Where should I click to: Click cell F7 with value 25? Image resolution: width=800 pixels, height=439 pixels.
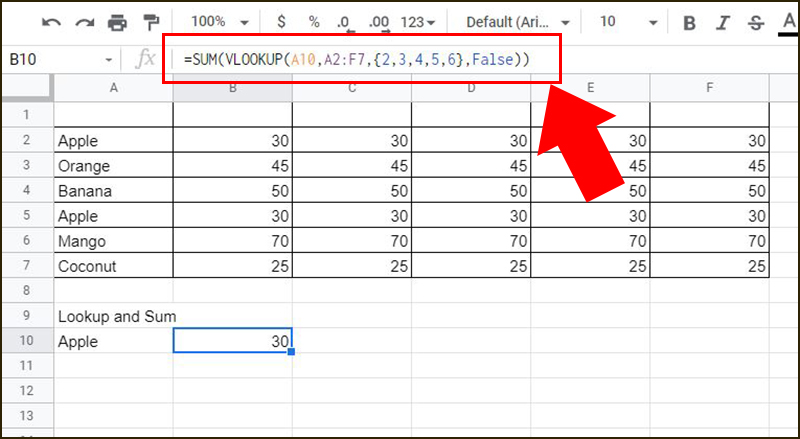[x=710, y=265]
